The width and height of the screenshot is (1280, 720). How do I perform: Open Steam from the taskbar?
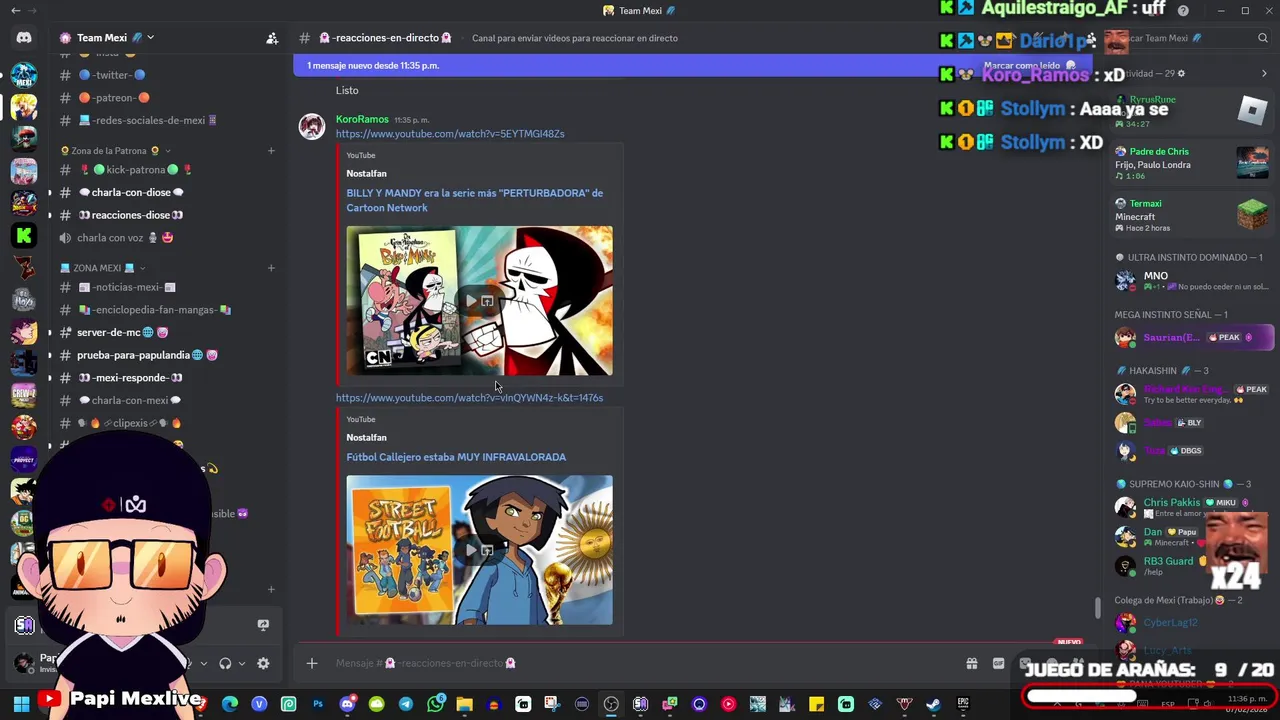pos(933,704)
